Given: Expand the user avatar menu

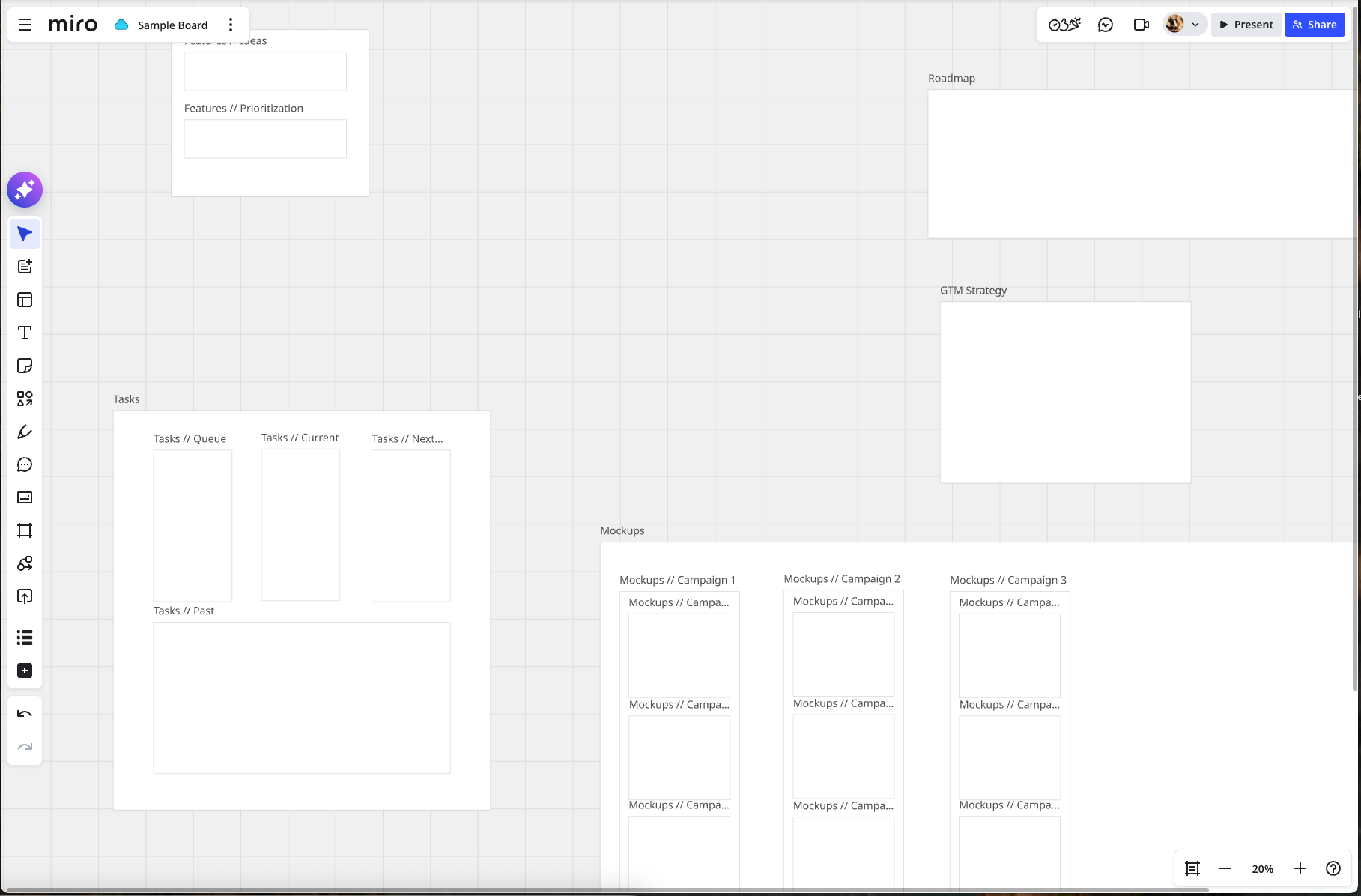Looking at the screenshot, I should [1184, 23].
